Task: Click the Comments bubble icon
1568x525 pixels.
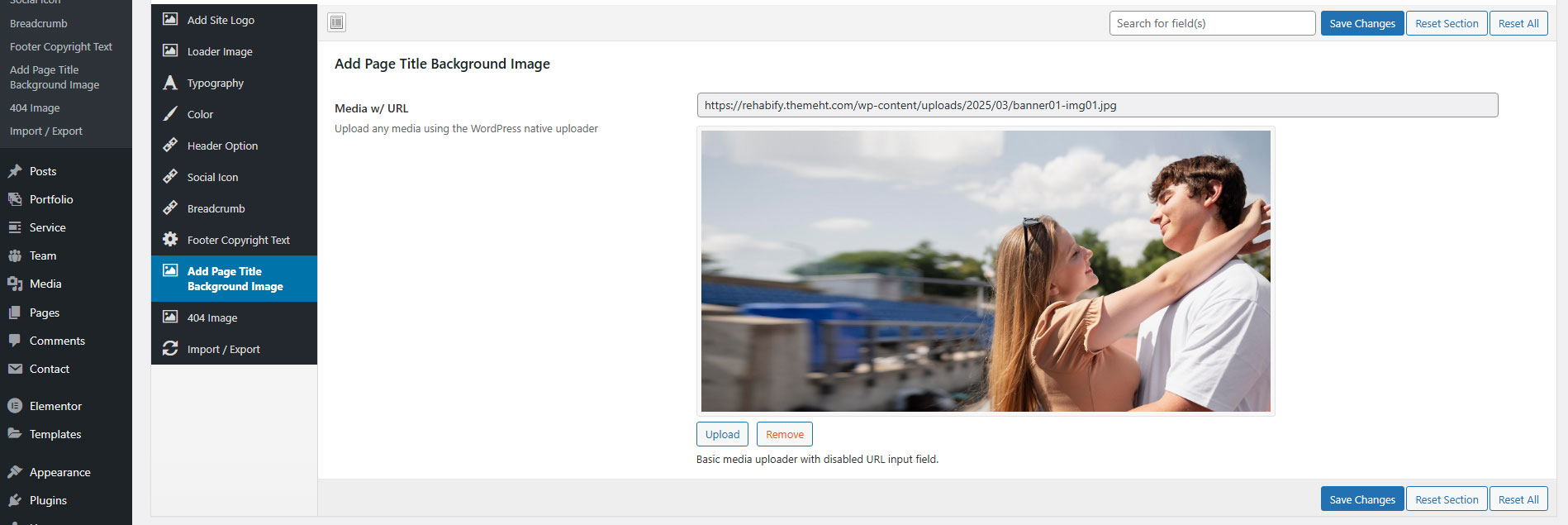Action: click(x=15, y=341)
